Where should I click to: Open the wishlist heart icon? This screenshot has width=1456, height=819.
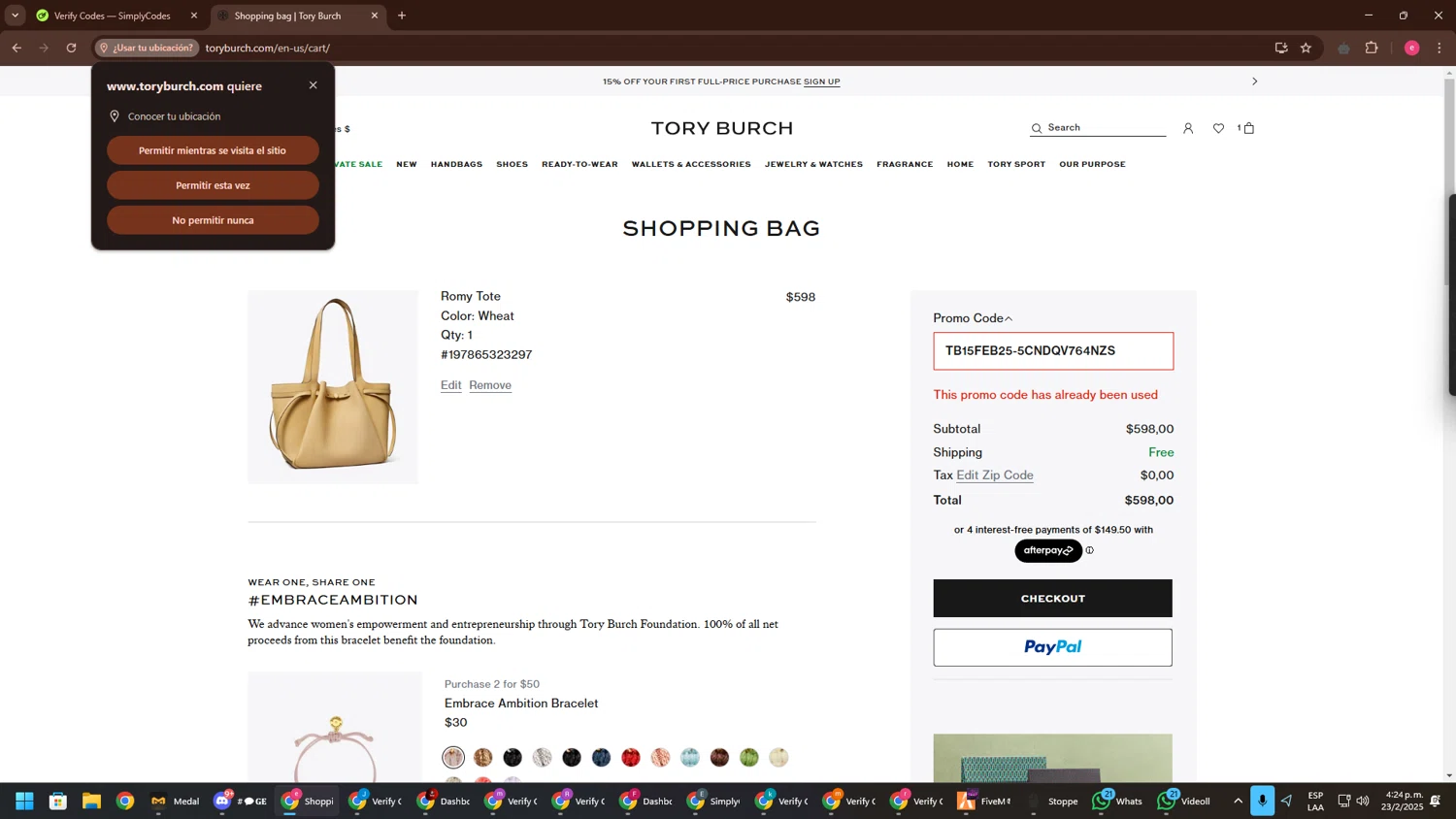(1218, 128)
